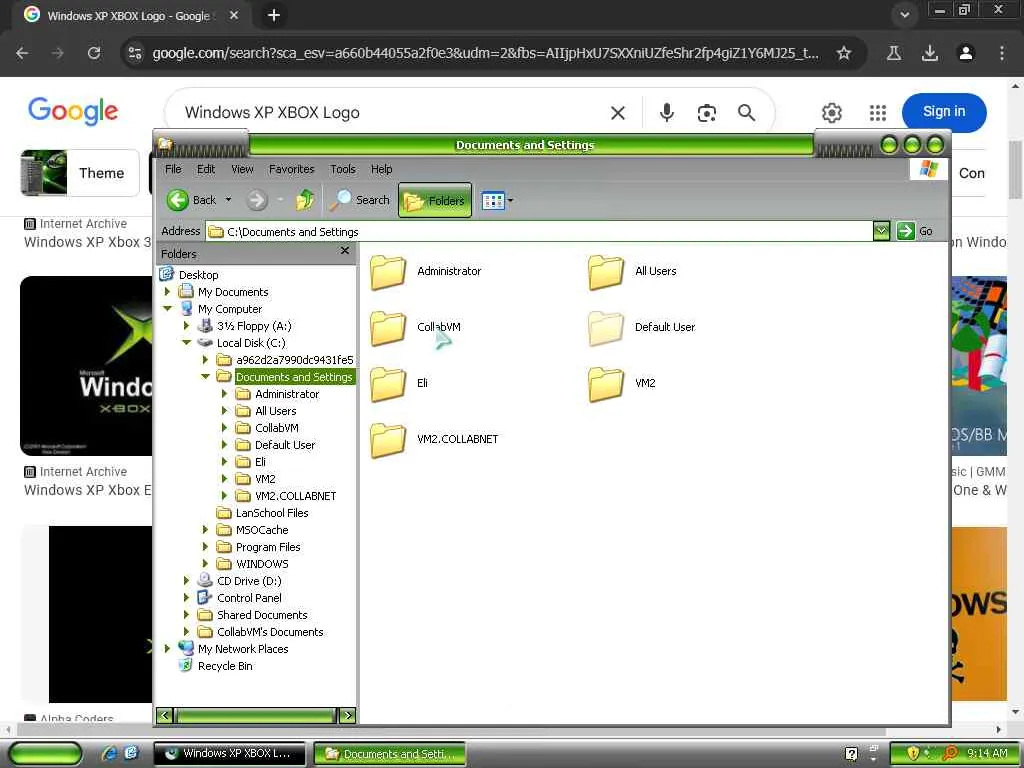Close the Folders side pane
Viewport: 1024px width, 768px height.
pyautogui.click(x=345, y=251)
